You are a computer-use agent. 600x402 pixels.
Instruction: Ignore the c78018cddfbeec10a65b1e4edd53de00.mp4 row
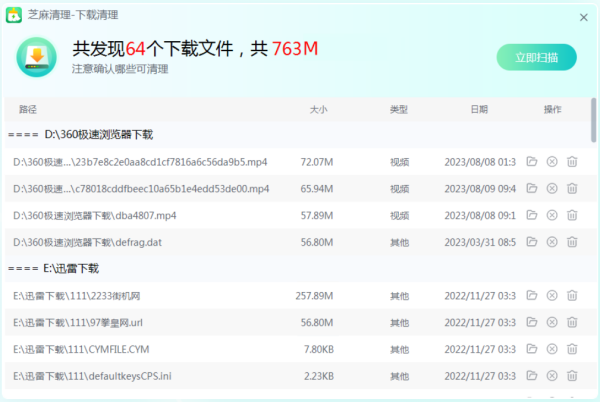[x=552, y=189]
